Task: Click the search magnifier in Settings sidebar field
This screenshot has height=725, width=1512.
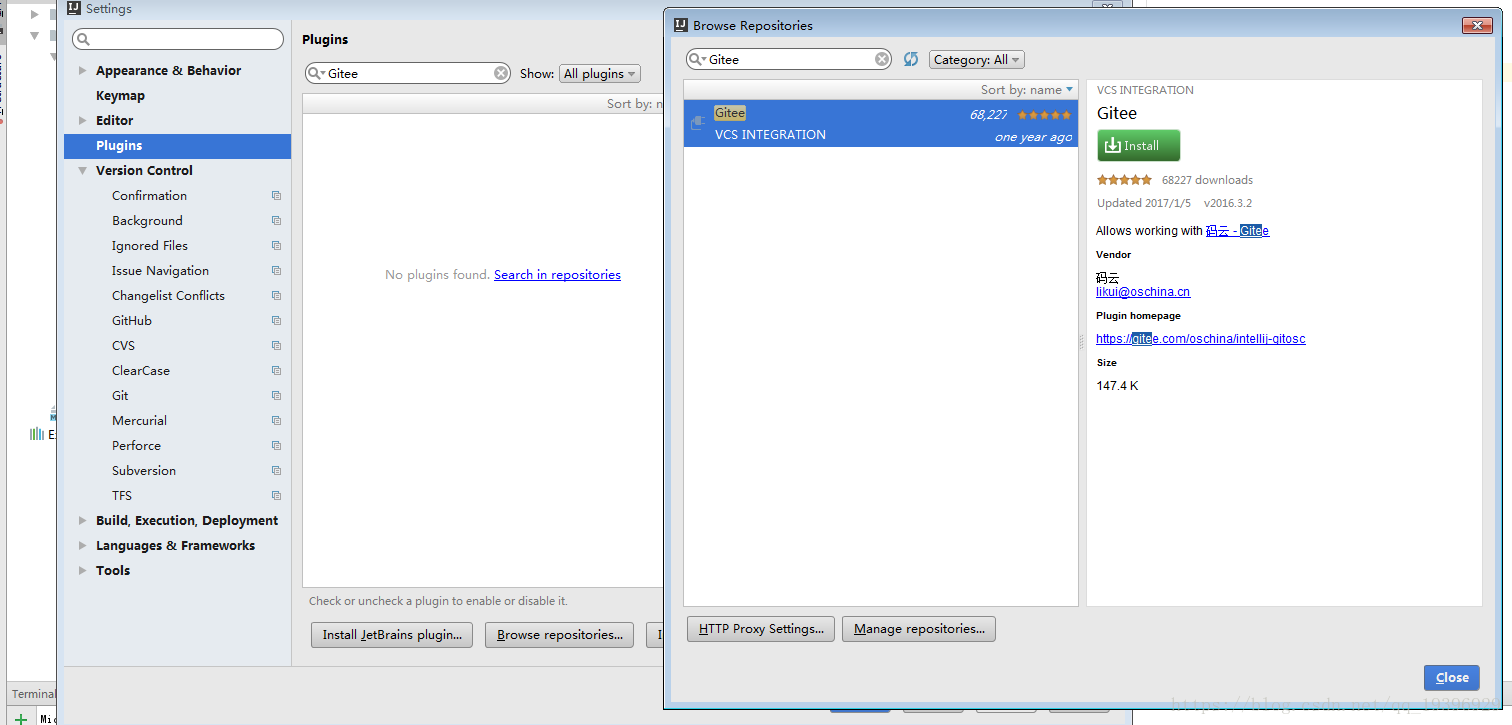Action: [x=84, y=39]
